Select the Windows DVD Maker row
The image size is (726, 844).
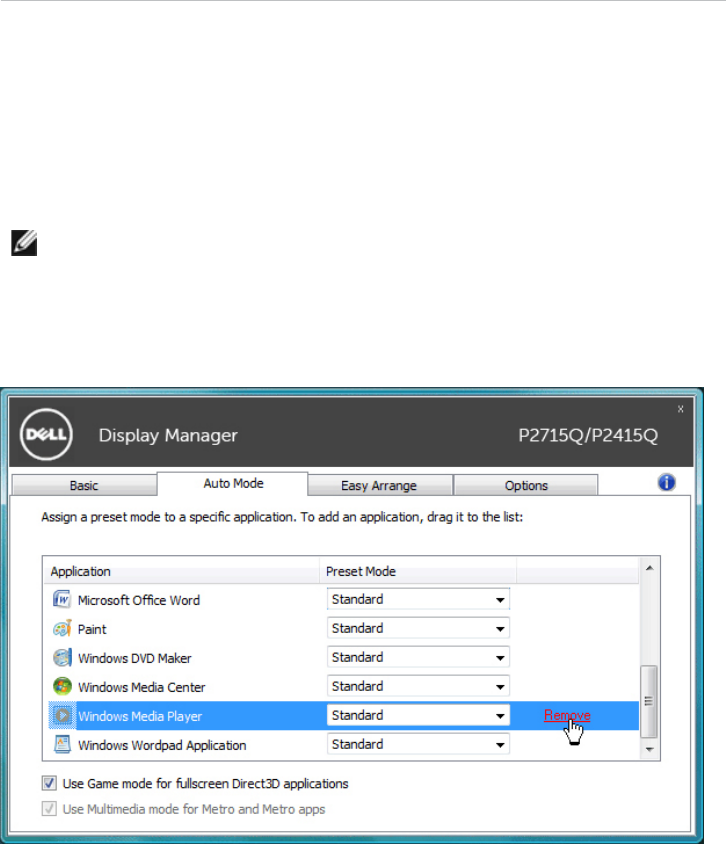click(x=341, y=657)
